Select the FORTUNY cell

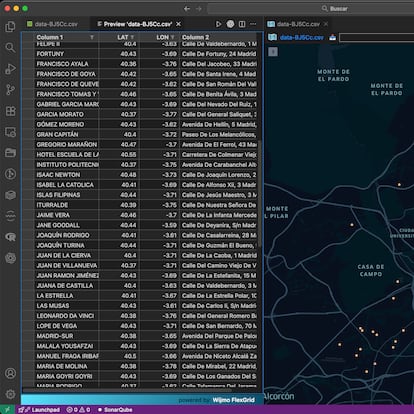tap(67, 54)
